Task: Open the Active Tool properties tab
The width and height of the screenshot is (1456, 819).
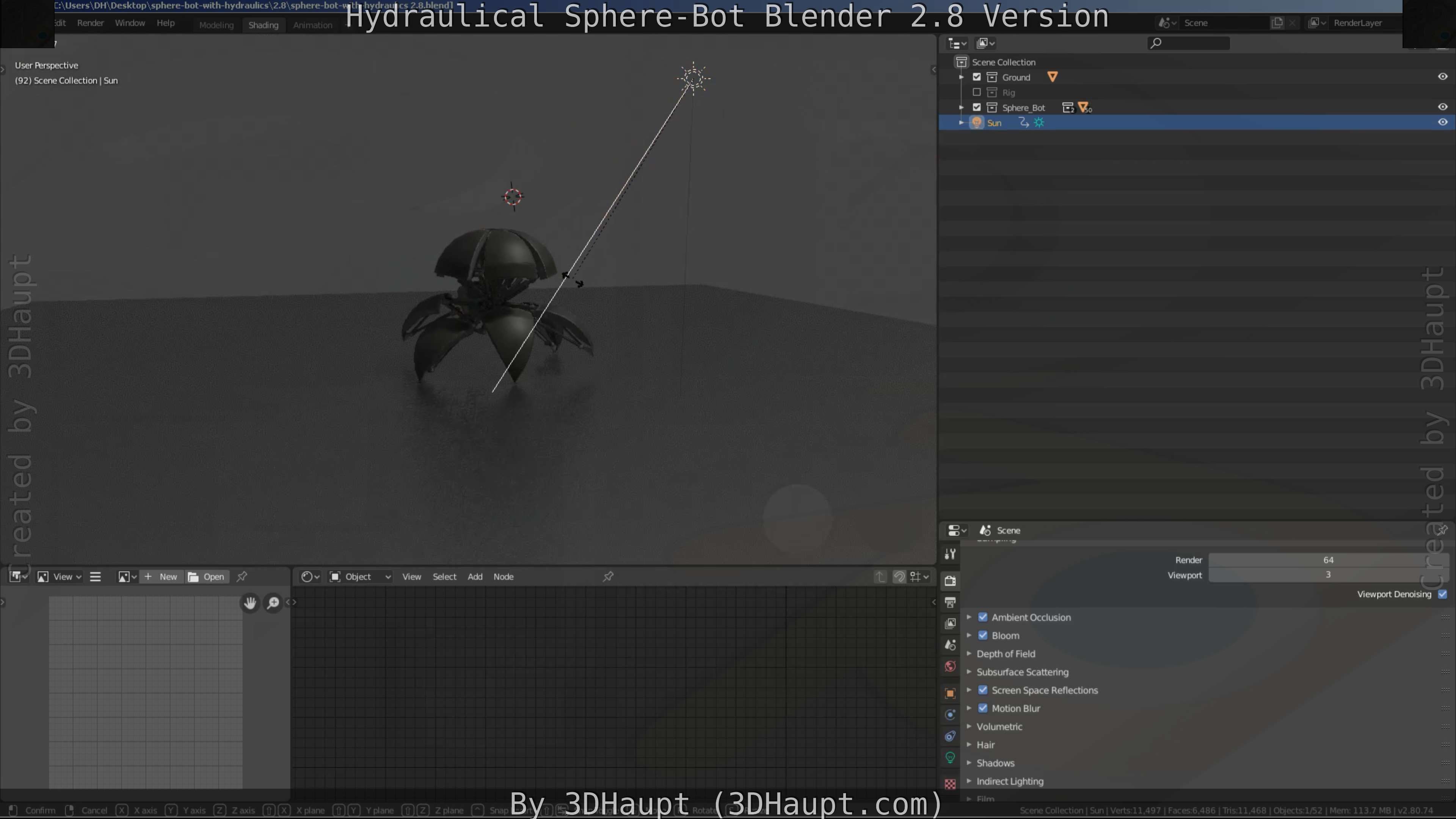Action: 950,554
